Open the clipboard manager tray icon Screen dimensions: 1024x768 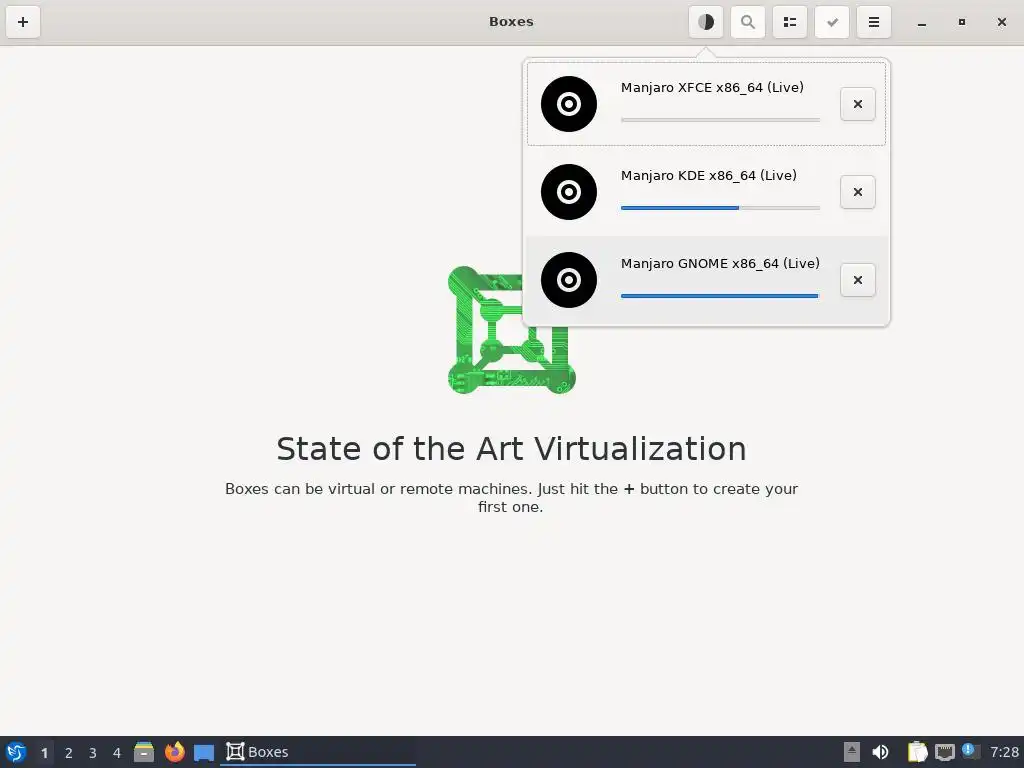click(x=918, y=752)
